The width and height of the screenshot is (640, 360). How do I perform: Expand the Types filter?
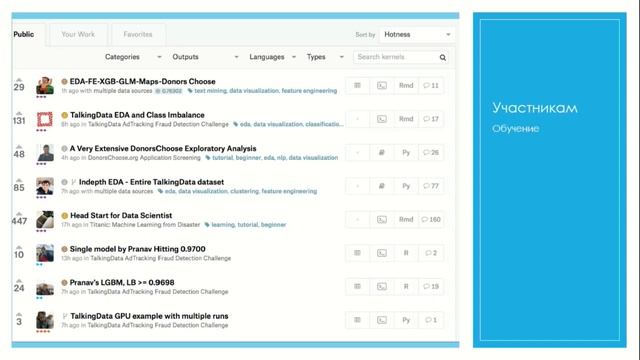point(325,57)
